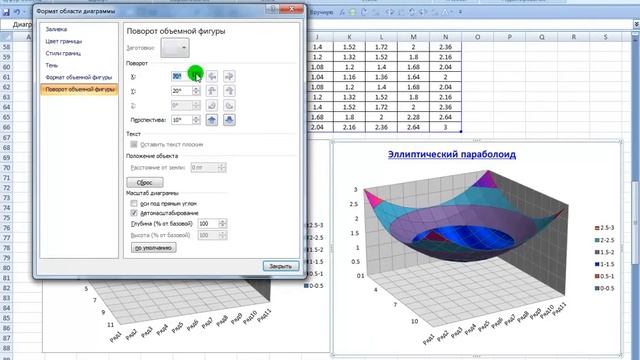
Task: Open 'Заготовки' presets dropdown
Action: pyautogui.click(x=175, y=48)
